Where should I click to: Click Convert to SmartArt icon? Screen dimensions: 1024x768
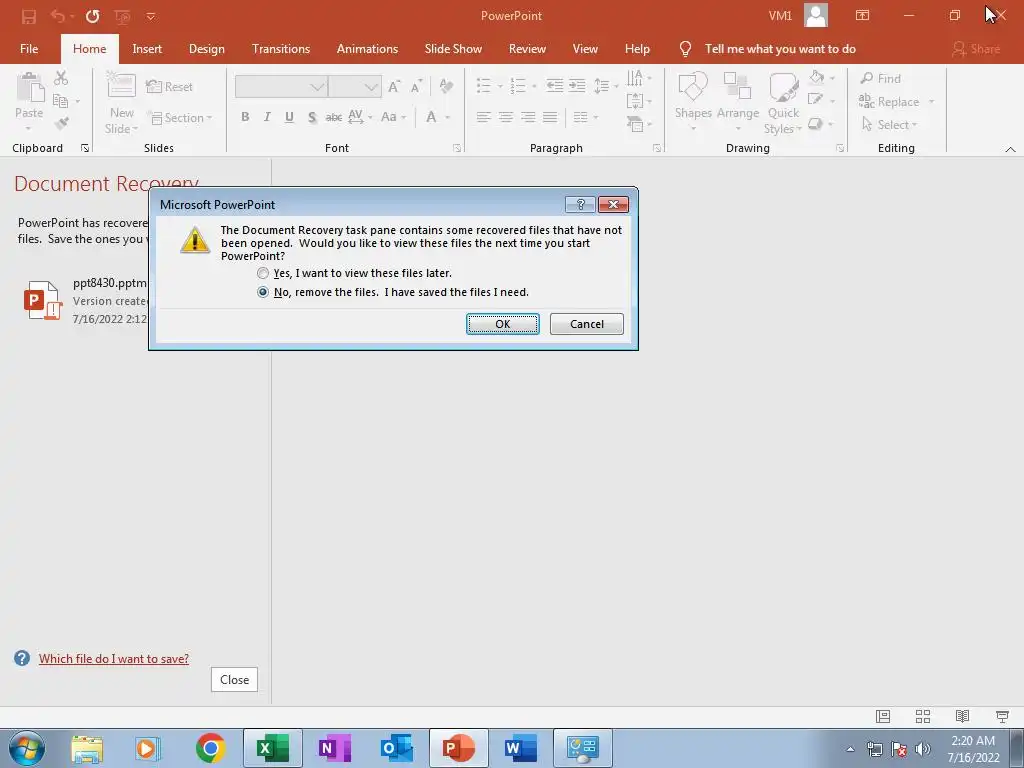pos(638,123)
